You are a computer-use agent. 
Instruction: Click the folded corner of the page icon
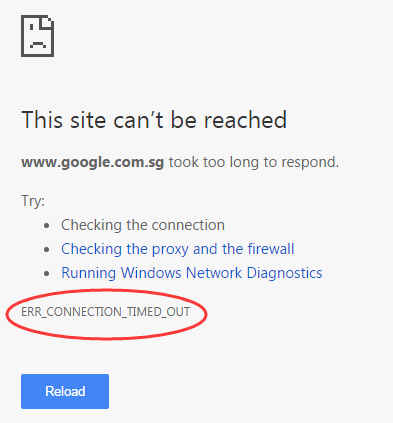click(48, 21)
